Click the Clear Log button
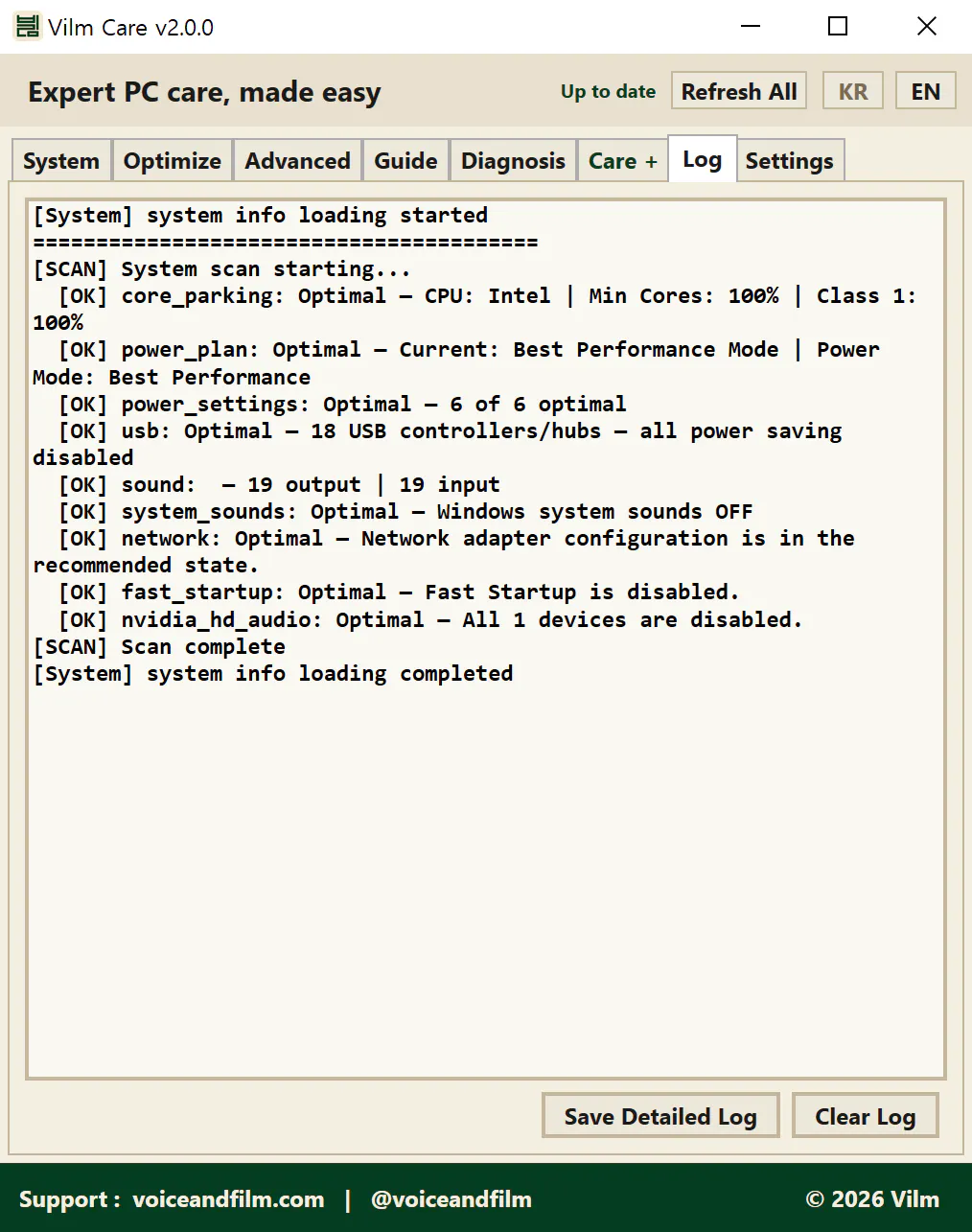The height and width of the screenshot is (1232, 972). [865, 1115]
